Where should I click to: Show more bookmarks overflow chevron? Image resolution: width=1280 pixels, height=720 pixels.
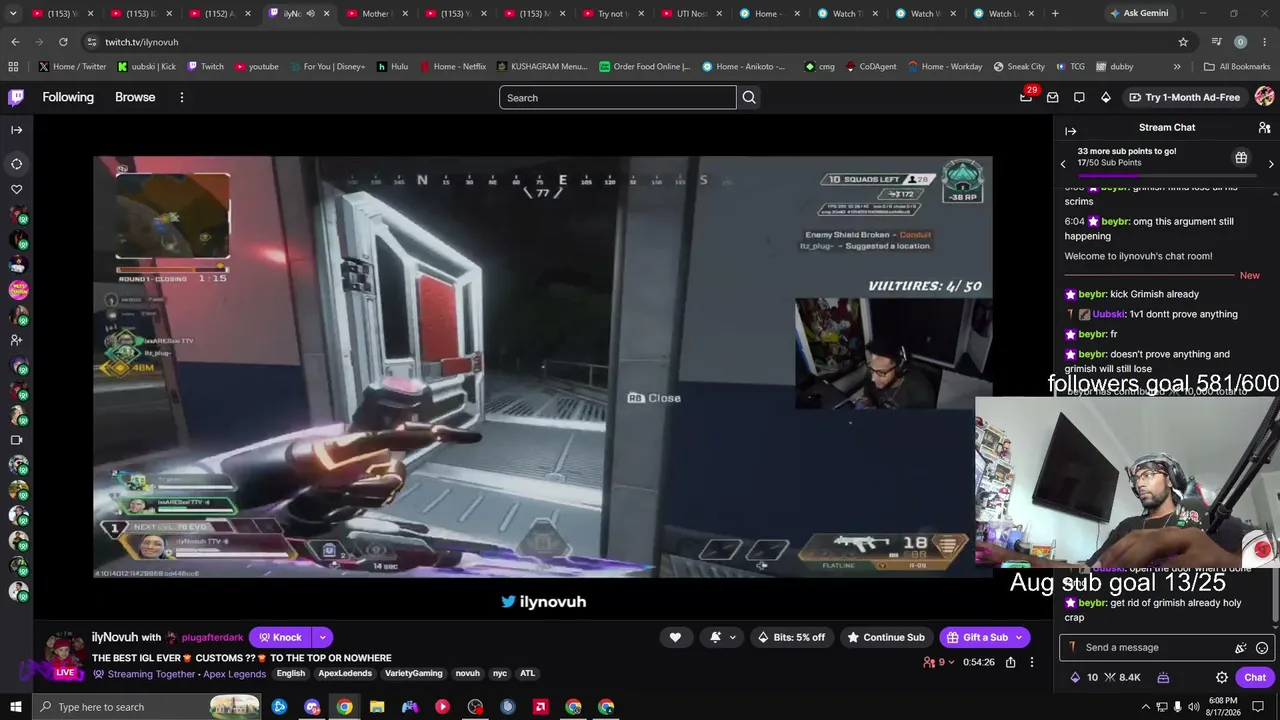pos(1177,67)
